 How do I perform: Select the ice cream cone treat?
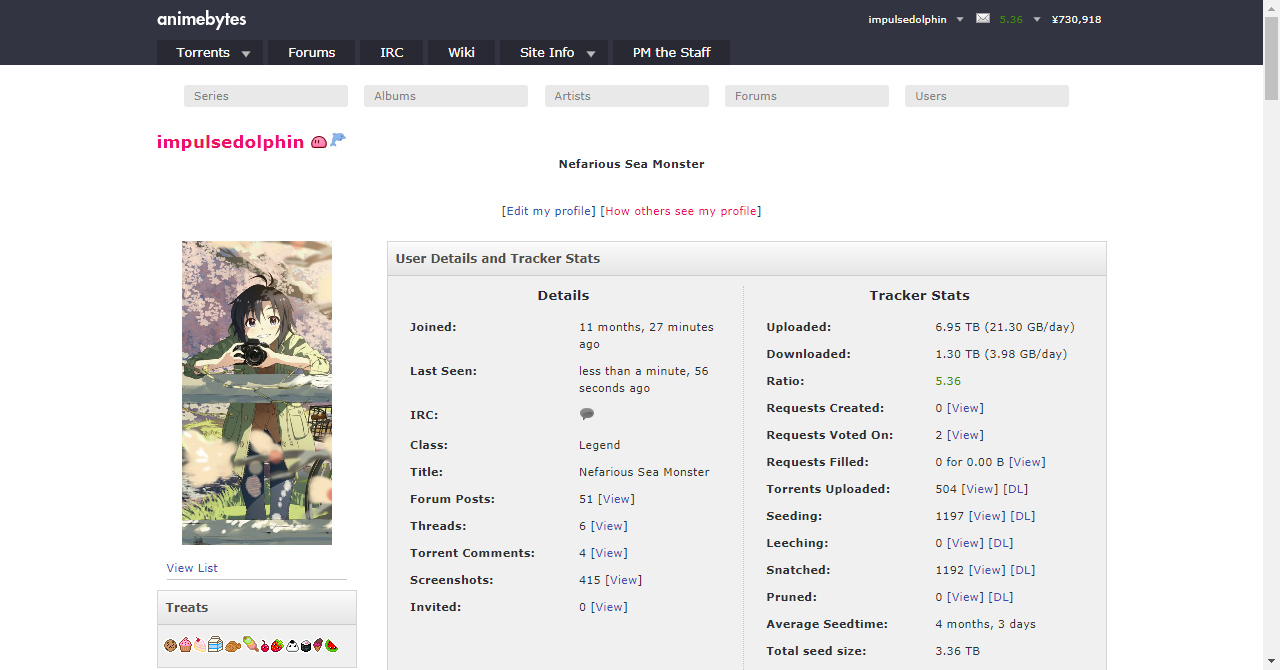tap(319, 646)
